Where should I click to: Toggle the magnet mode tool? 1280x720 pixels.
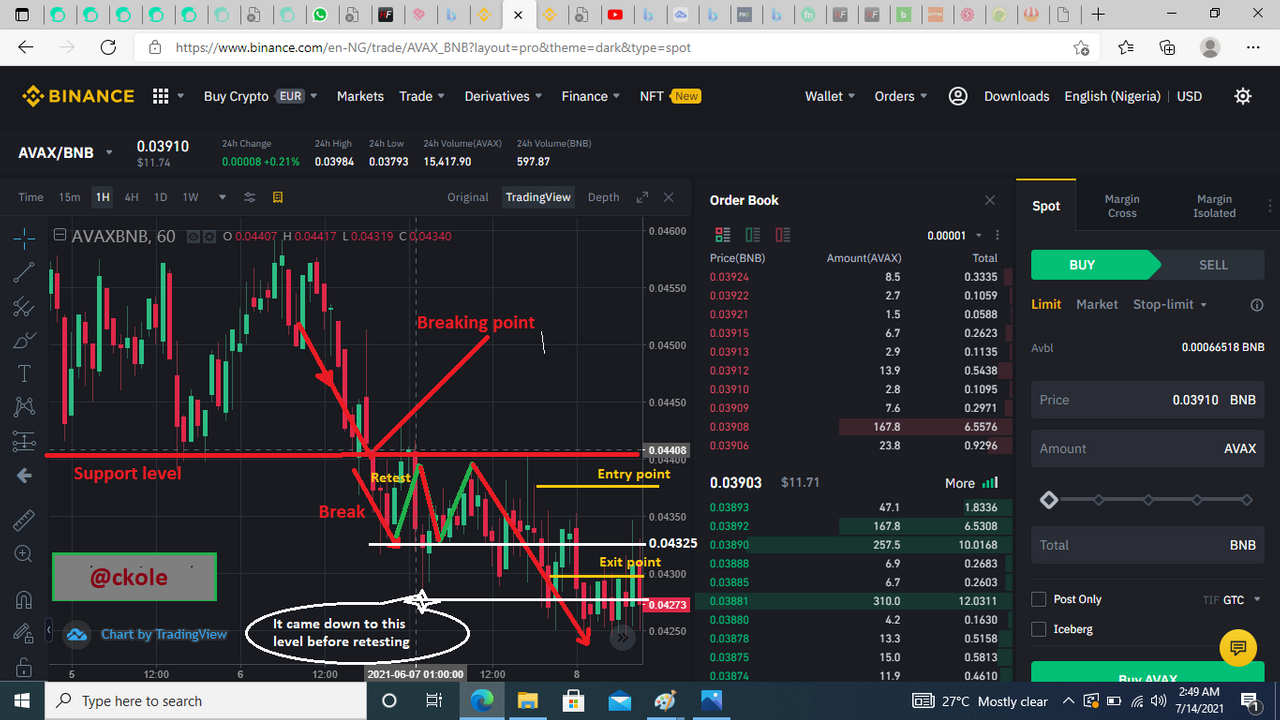24,599
